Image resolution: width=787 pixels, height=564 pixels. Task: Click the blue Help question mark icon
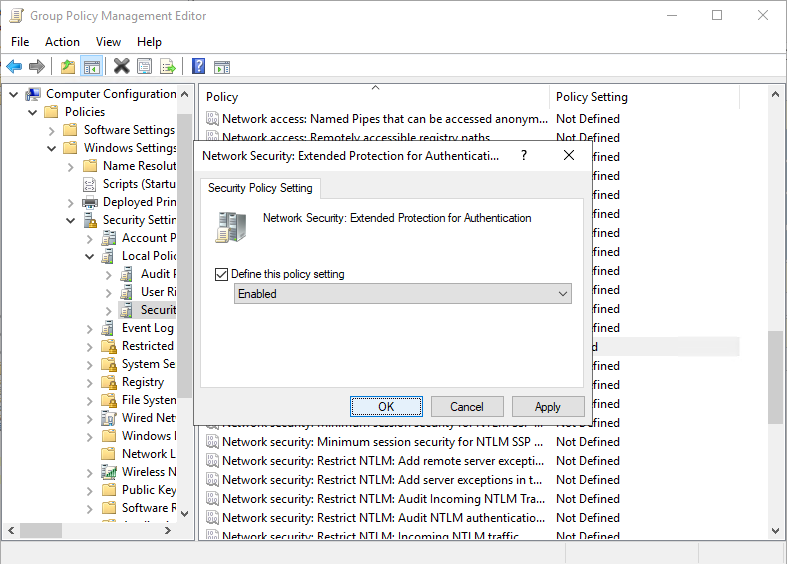pyautogui.click(x=199, y=66)
